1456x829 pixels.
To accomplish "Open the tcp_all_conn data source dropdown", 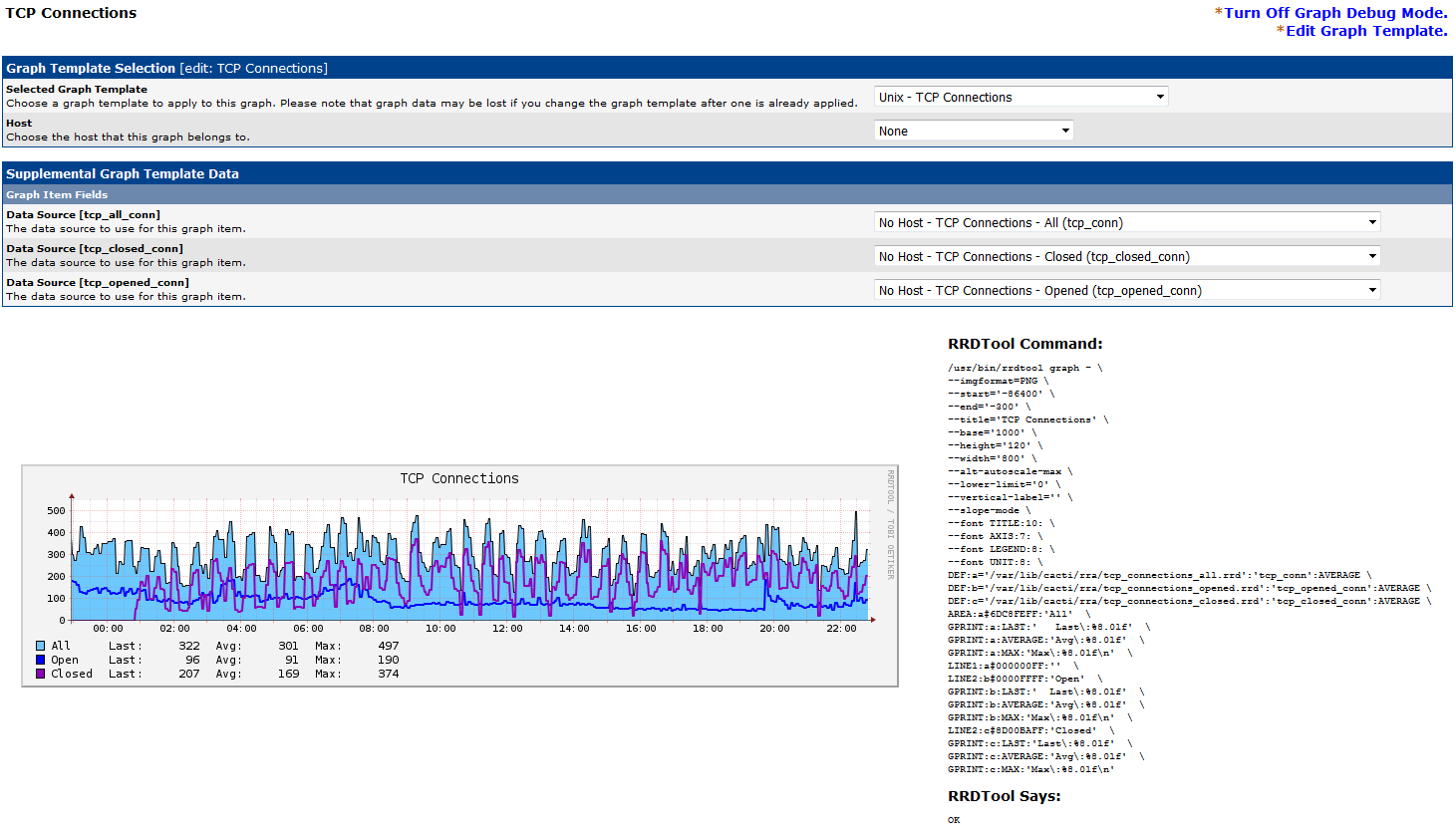I will click(1127, 222).
